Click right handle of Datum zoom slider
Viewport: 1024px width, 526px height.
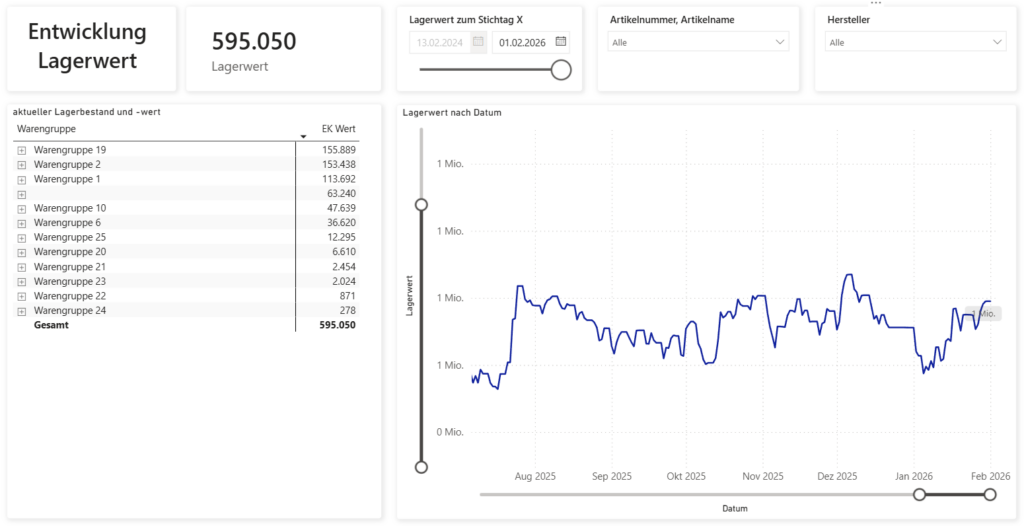pos(990,494)
